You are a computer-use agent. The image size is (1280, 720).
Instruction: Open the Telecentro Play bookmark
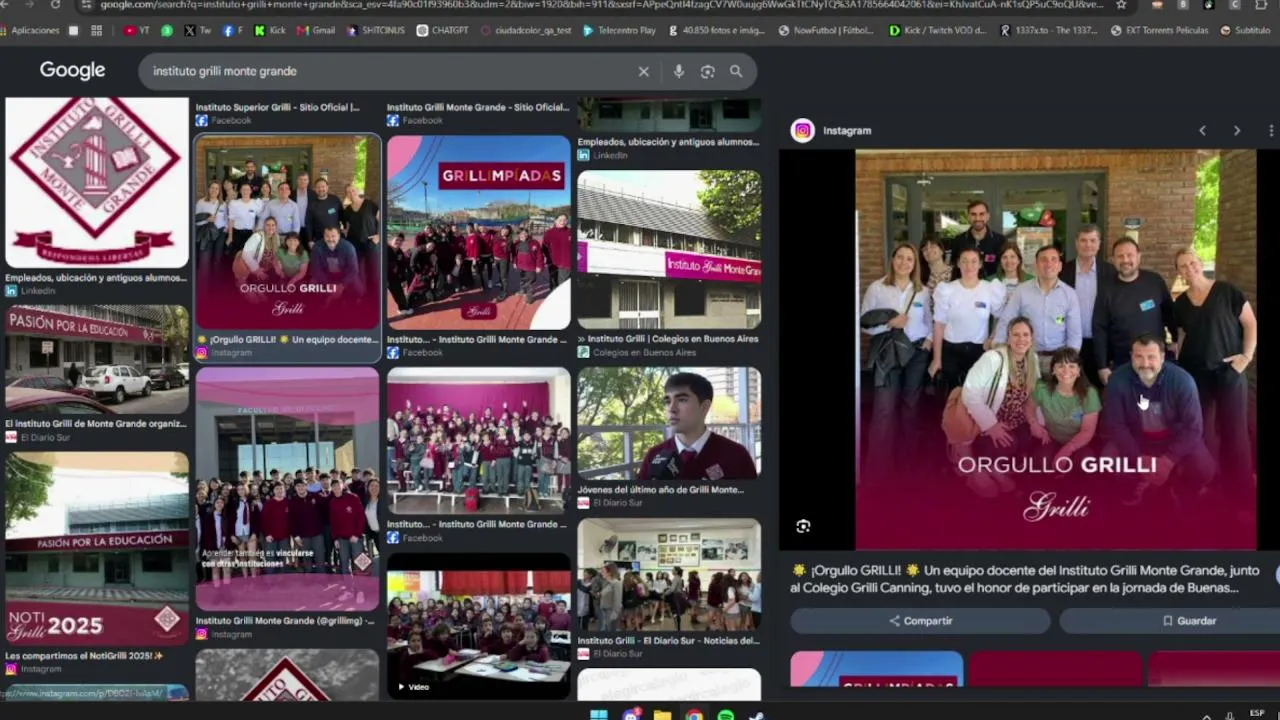click(619, 30)
